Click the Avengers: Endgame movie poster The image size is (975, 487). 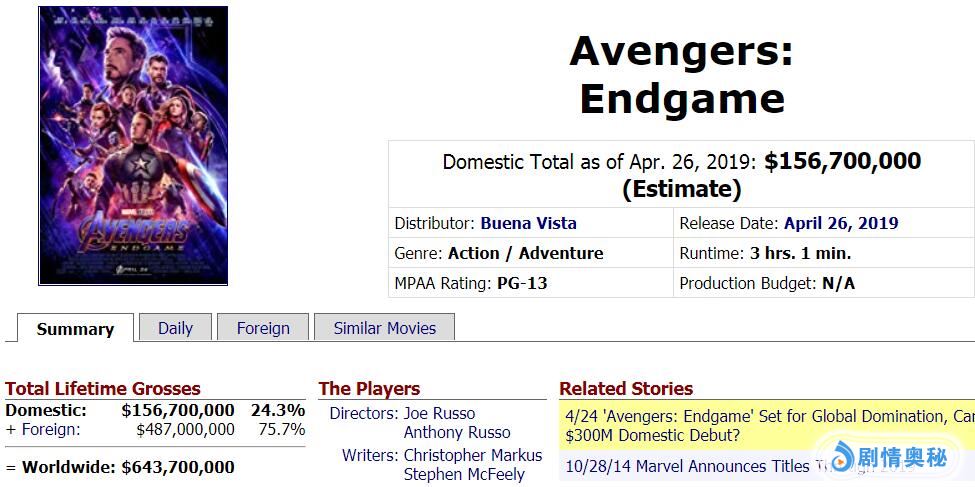point(133,146)
